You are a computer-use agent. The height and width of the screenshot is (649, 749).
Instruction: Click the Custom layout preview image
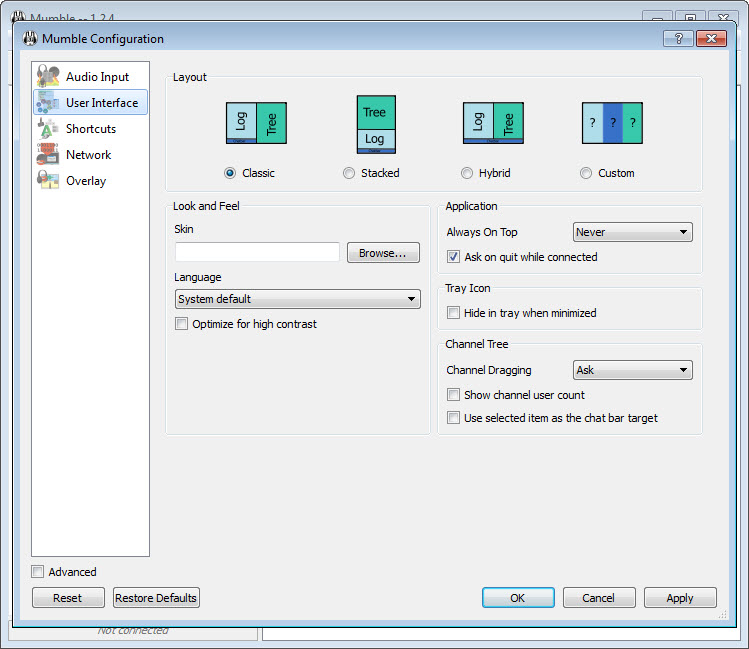pos(612,123)
